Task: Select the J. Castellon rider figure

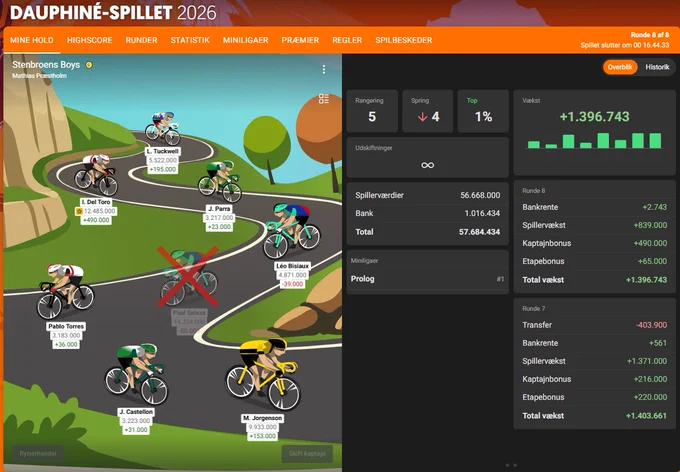Action: [x=136, y=374]
